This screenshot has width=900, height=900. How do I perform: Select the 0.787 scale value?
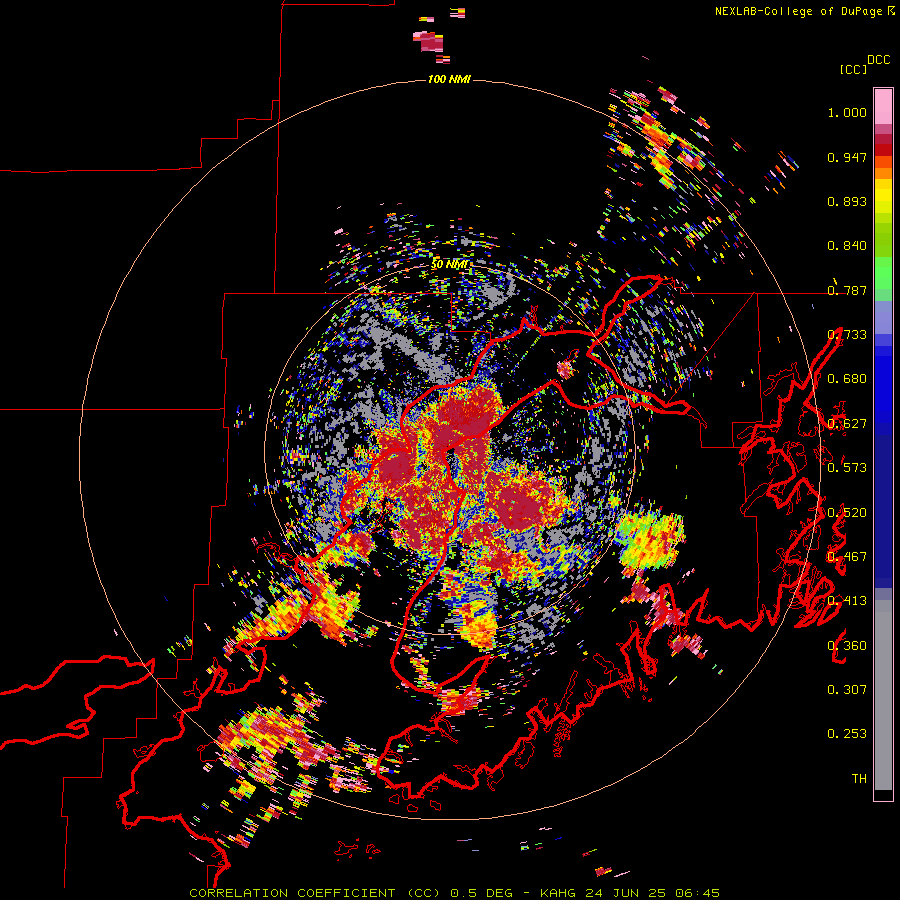tap(847, 290)
